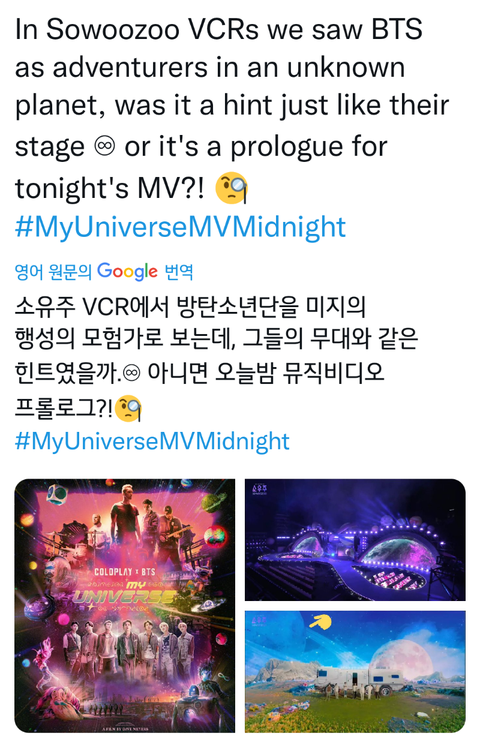Viewport: 480px width, 739px height.
Task: Click the 'My Universe' title logo on the poster
Action: pyautogui.click(x=124, y=593)
